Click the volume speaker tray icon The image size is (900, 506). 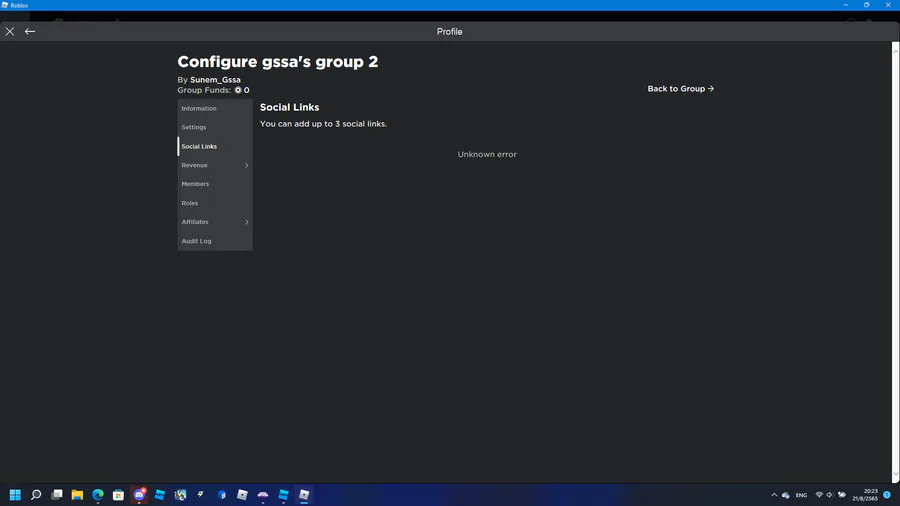pos(830,495)
